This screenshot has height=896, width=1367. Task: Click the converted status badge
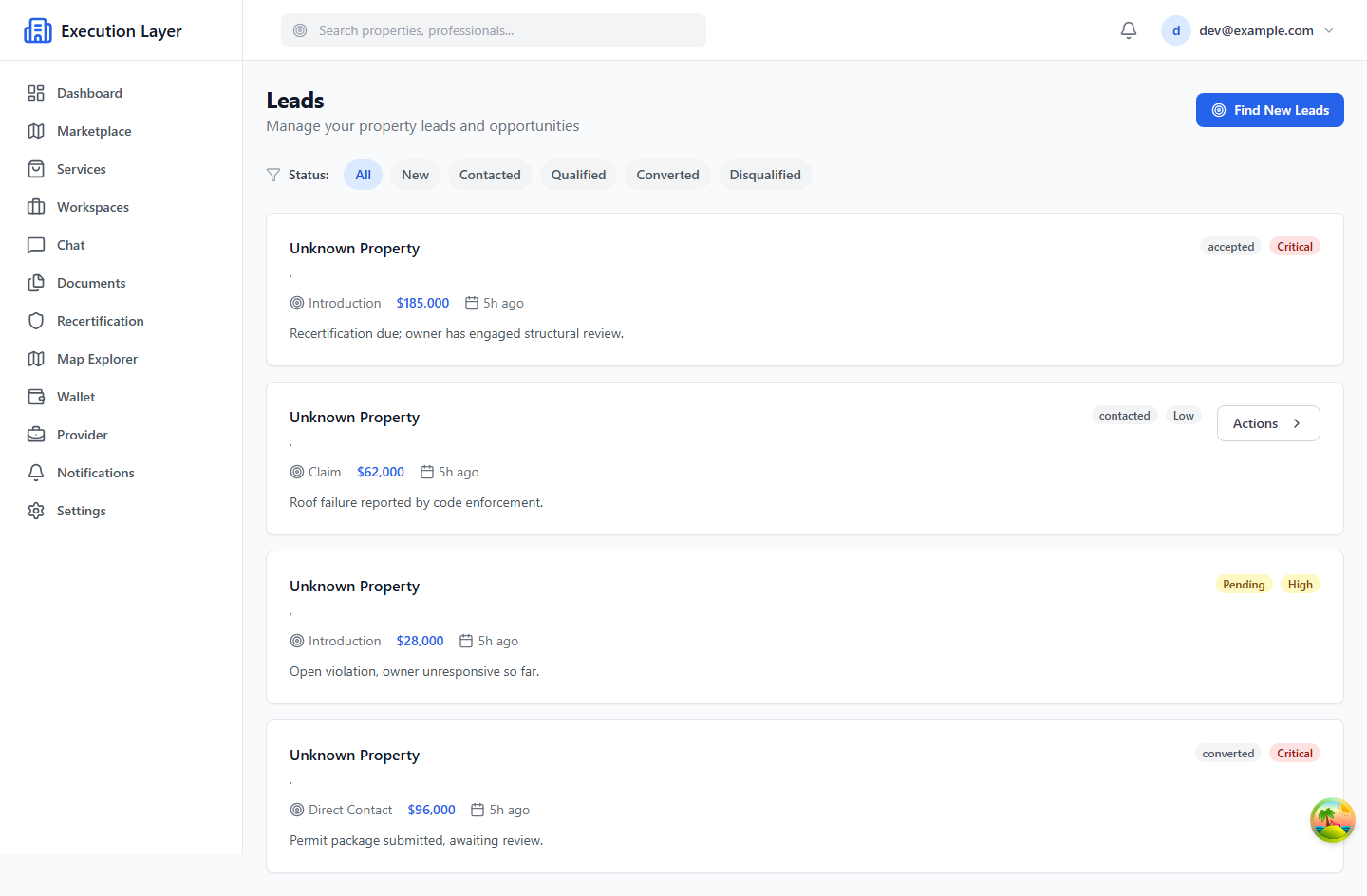pos(1228,754)
